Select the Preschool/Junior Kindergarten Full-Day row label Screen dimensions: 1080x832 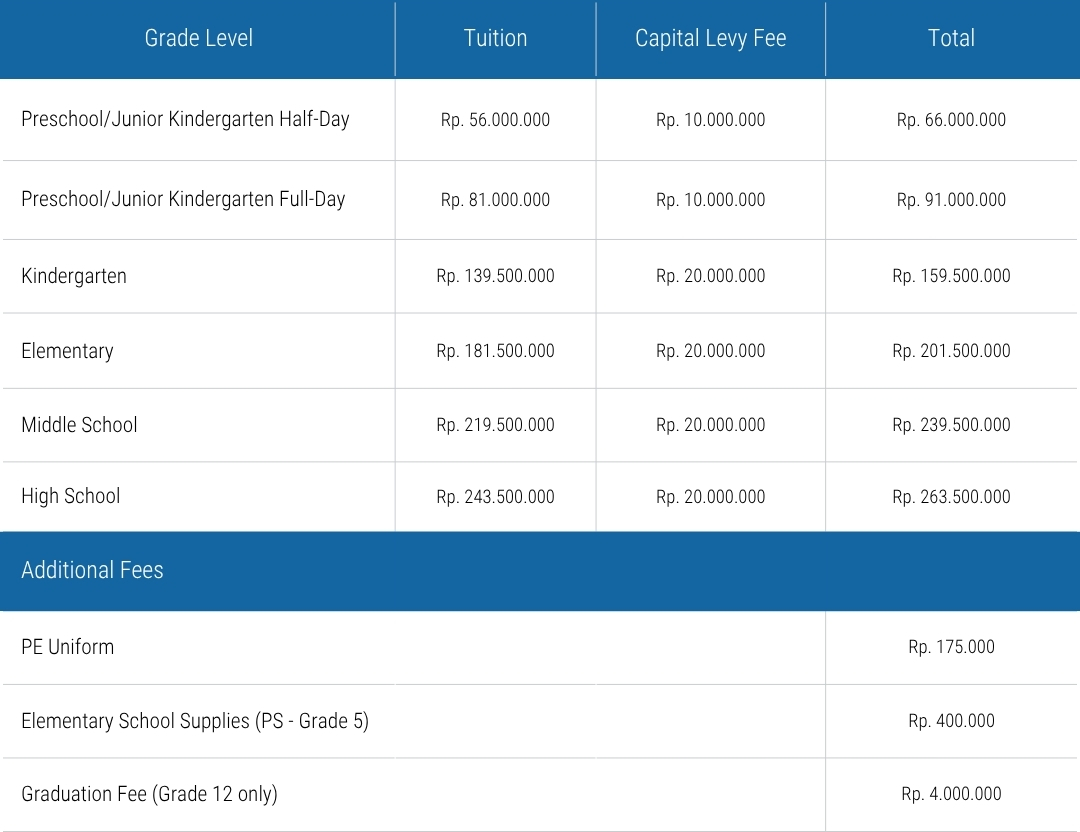pos(183,199)
